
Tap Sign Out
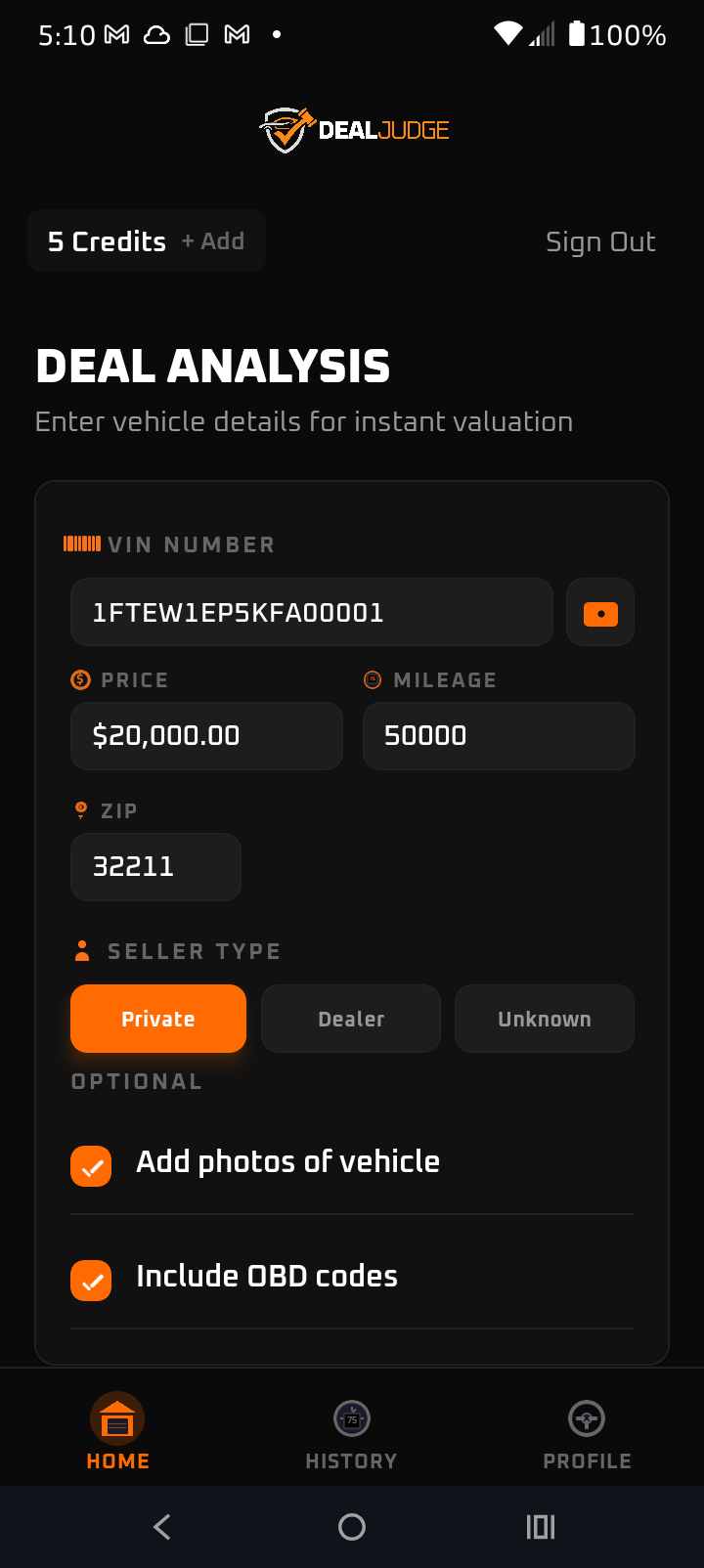600,240
